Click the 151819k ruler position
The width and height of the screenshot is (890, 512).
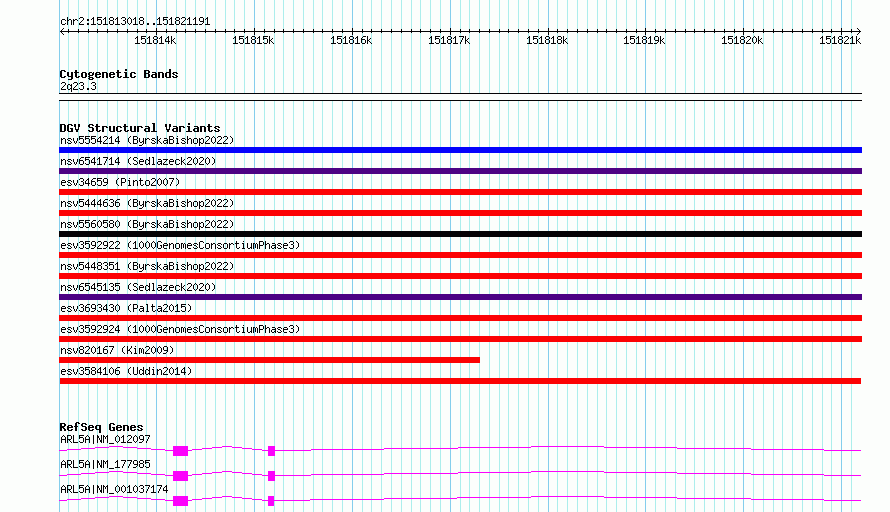click(644, 41)
